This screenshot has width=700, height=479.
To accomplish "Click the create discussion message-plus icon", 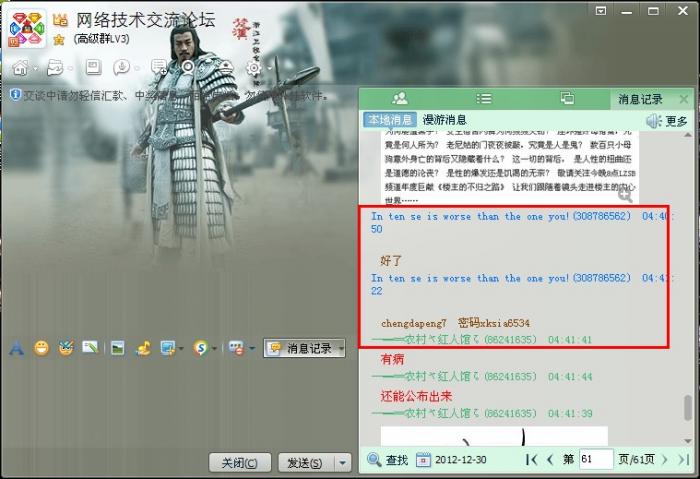I will 159,67.
